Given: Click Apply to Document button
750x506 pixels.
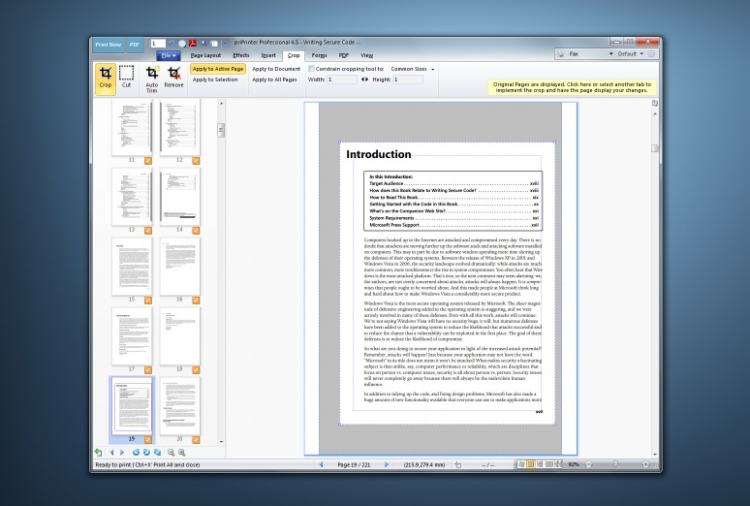Looking at the screenshot, I should [276, 68].
